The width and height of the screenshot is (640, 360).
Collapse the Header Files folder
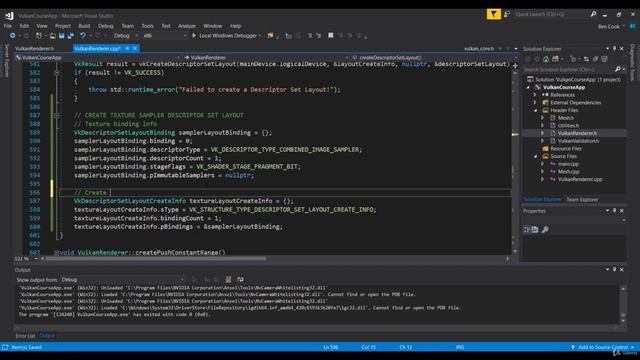coord(535,111)
